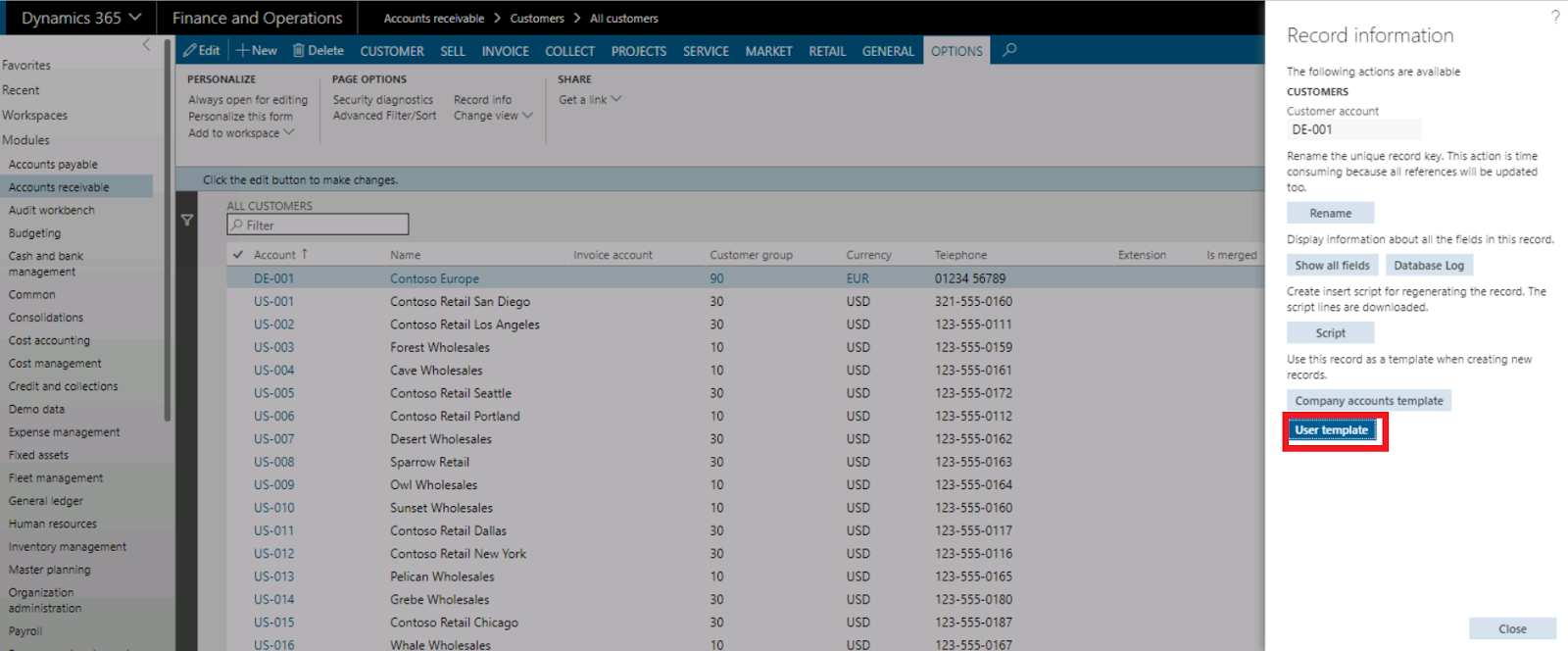Click the Customer group column header

751,255
